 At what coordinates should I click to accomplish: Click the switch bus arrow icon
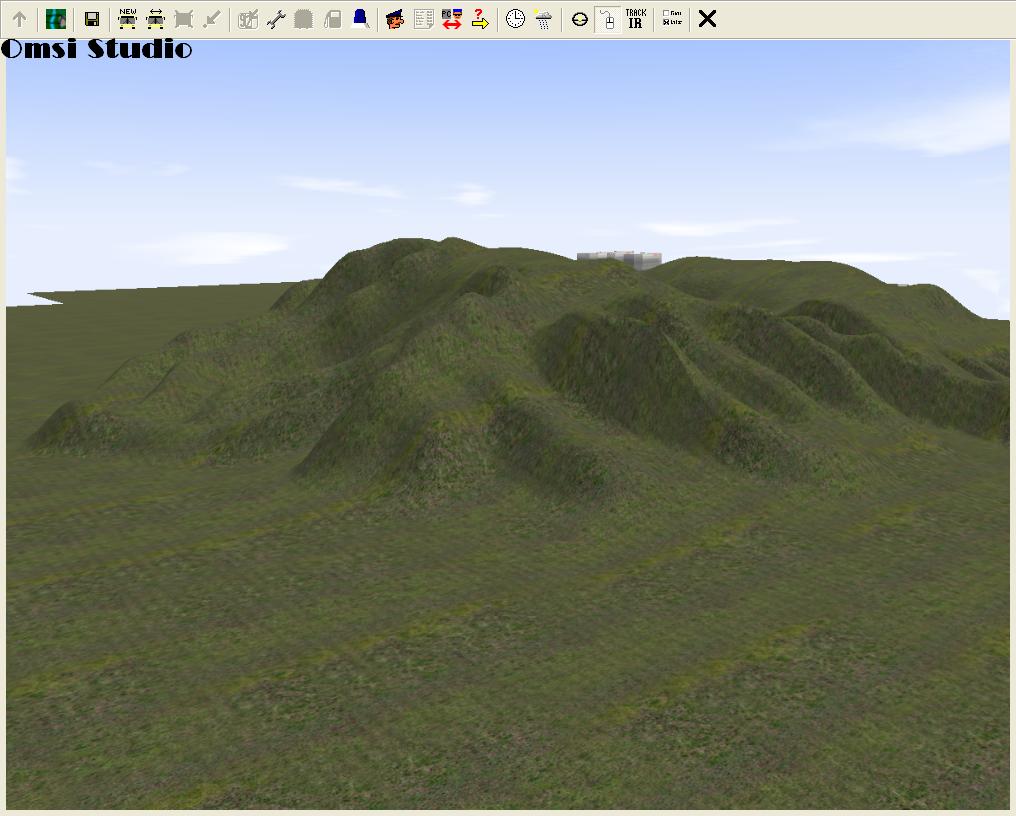155,19
